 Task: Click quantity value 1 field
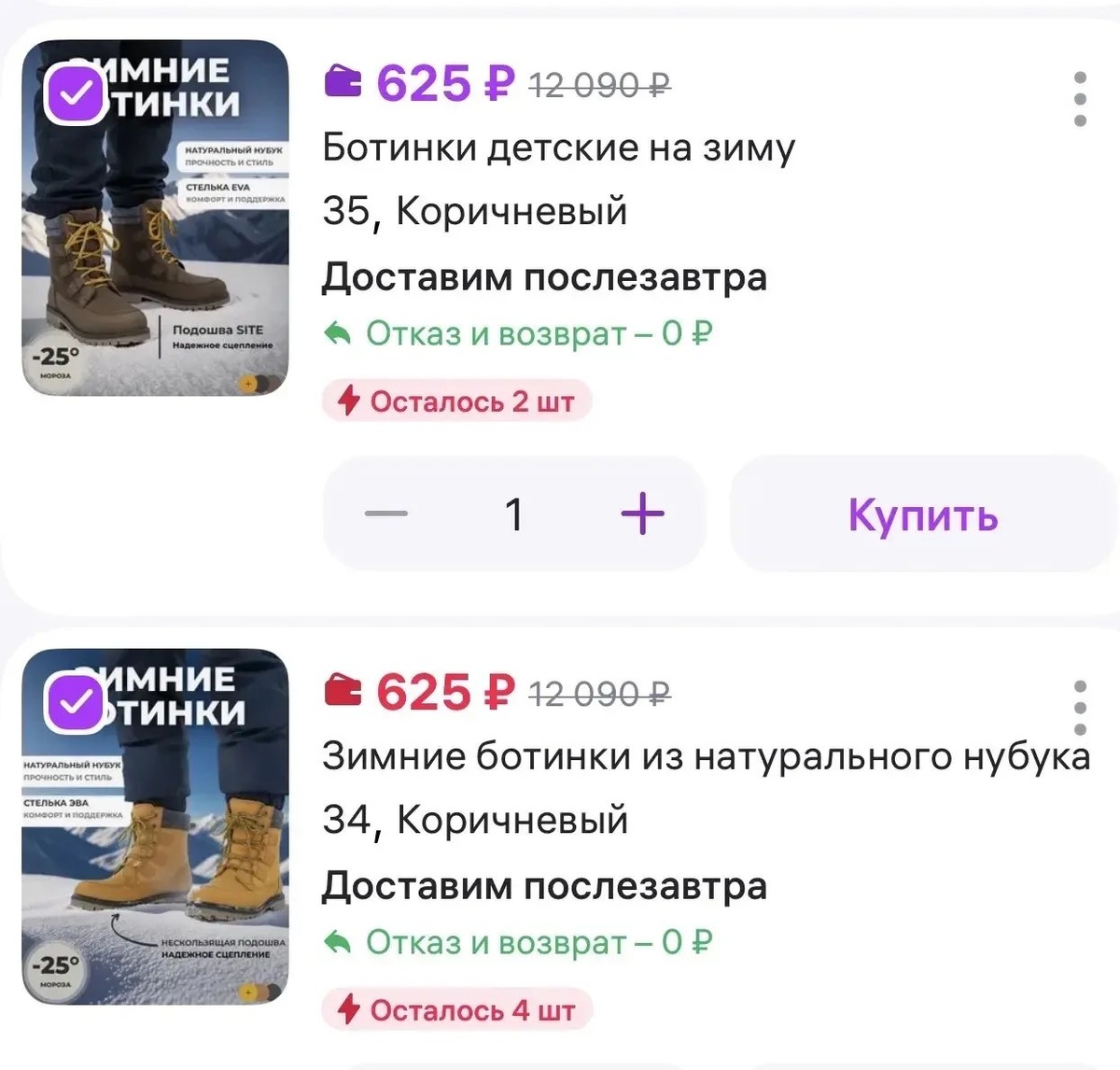click(513, 514)
